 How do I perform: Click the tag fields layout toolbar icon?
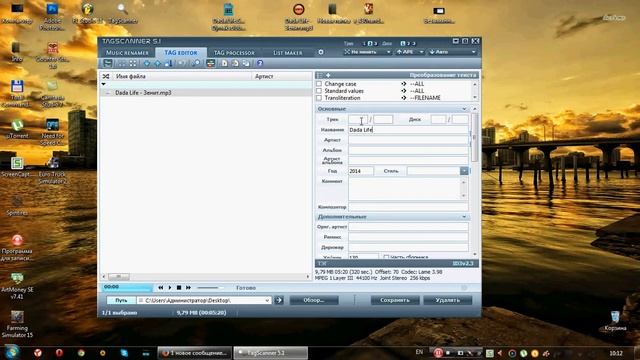point(211,63)
